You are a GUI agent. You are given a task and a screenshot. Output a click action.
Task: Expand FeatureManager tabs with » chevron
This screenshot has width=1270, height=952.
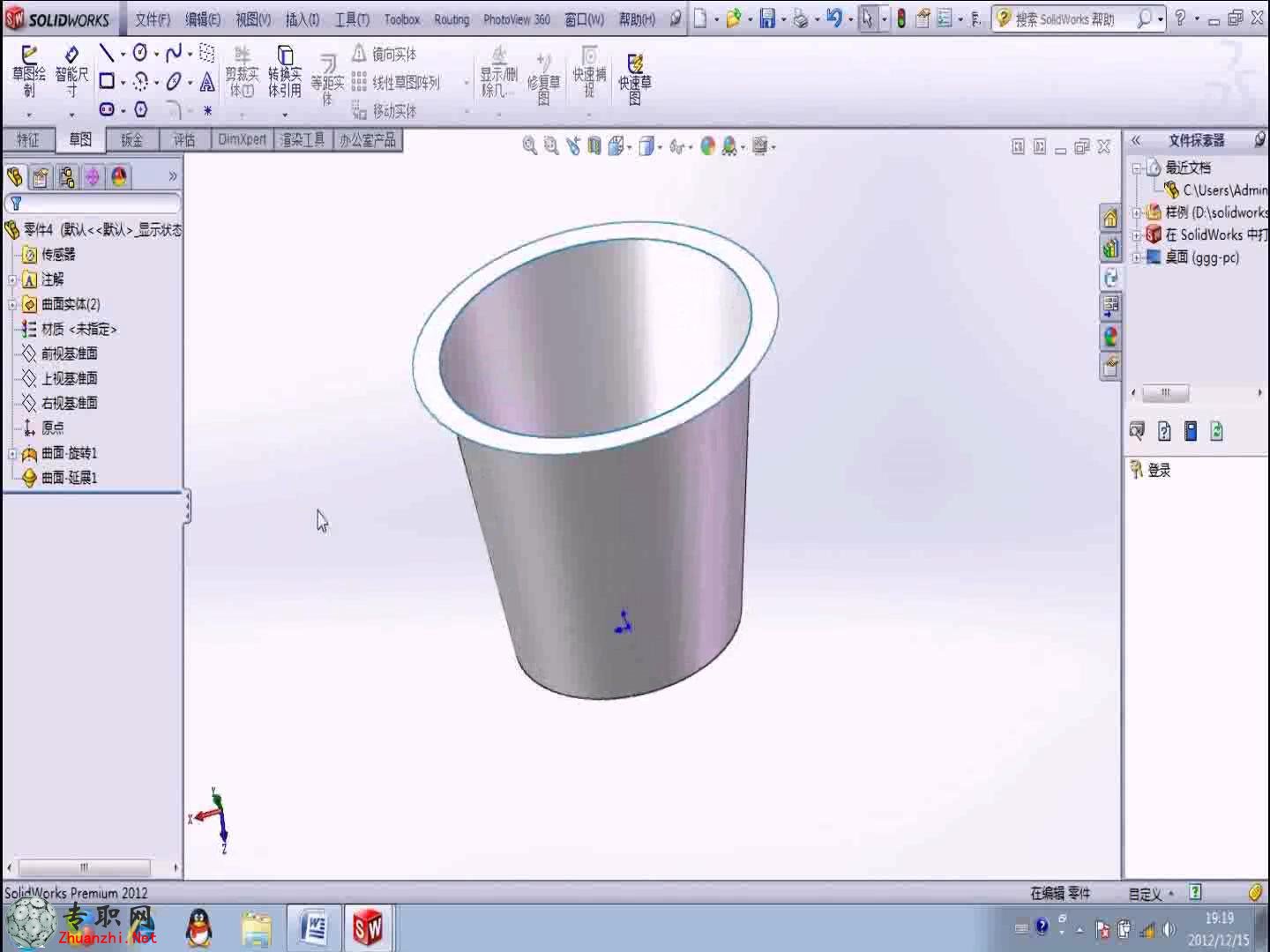tap(173, 176)
